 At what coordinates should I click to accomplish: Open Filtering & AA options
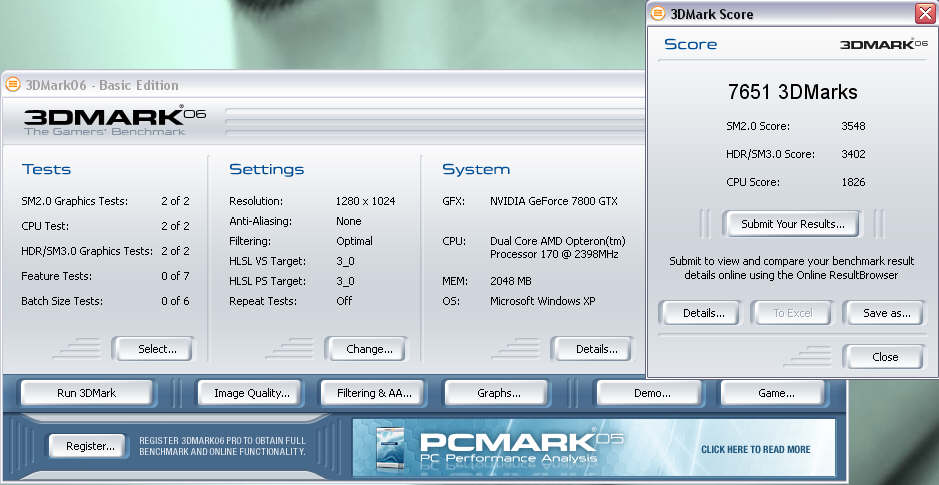[374, 393]
